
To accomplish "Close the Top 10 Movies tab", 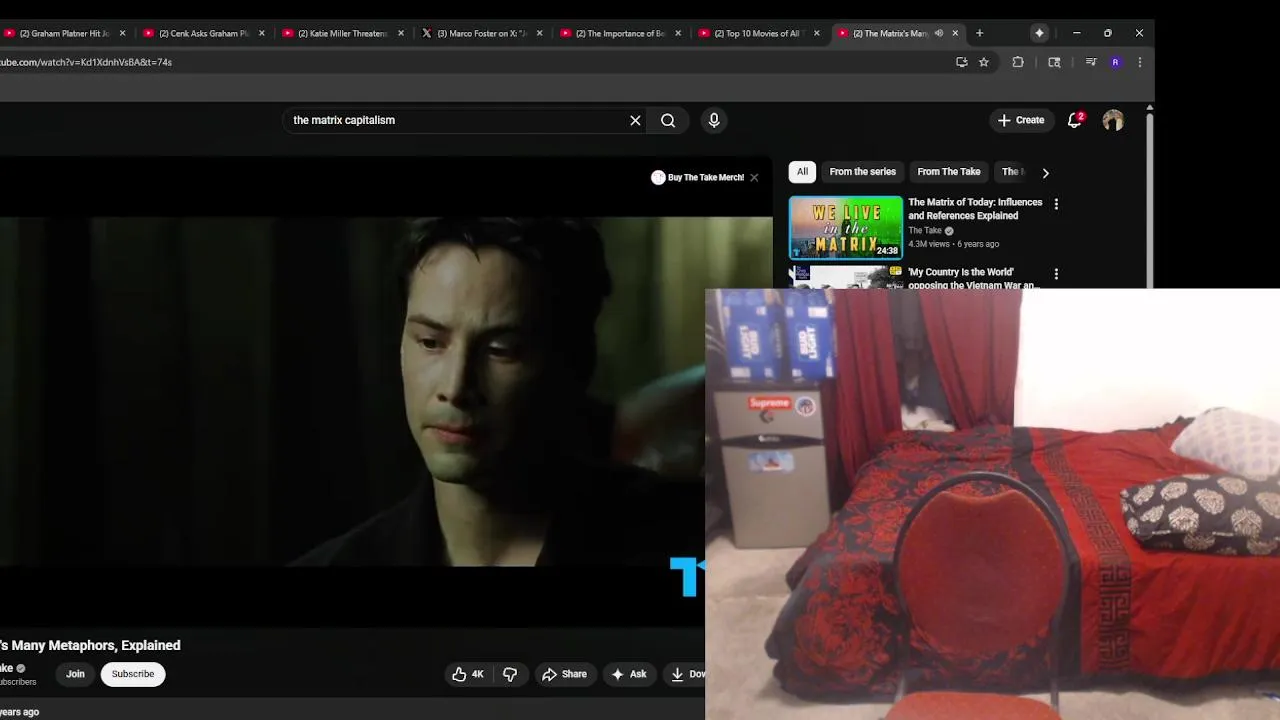I will pos(817,33).
